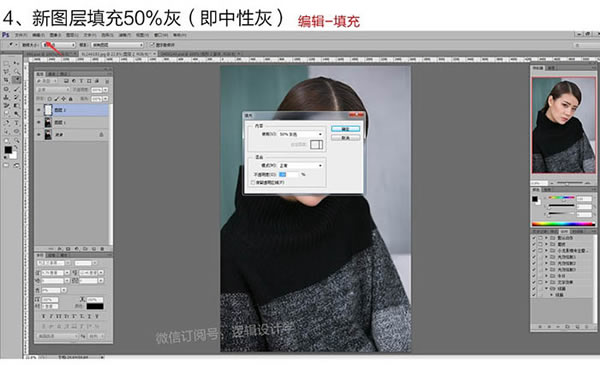Click the Cancel button in the Fill dialog
Screen dimensions: 600x365
point(346,138)
